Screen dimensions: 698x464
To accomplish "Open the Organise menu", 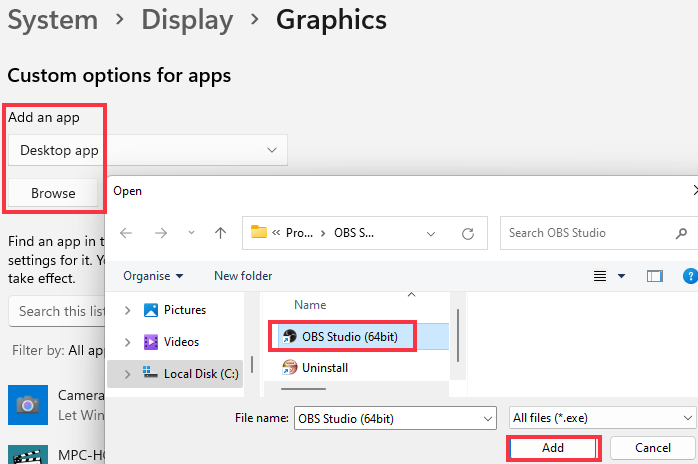I will click(153, 275).
